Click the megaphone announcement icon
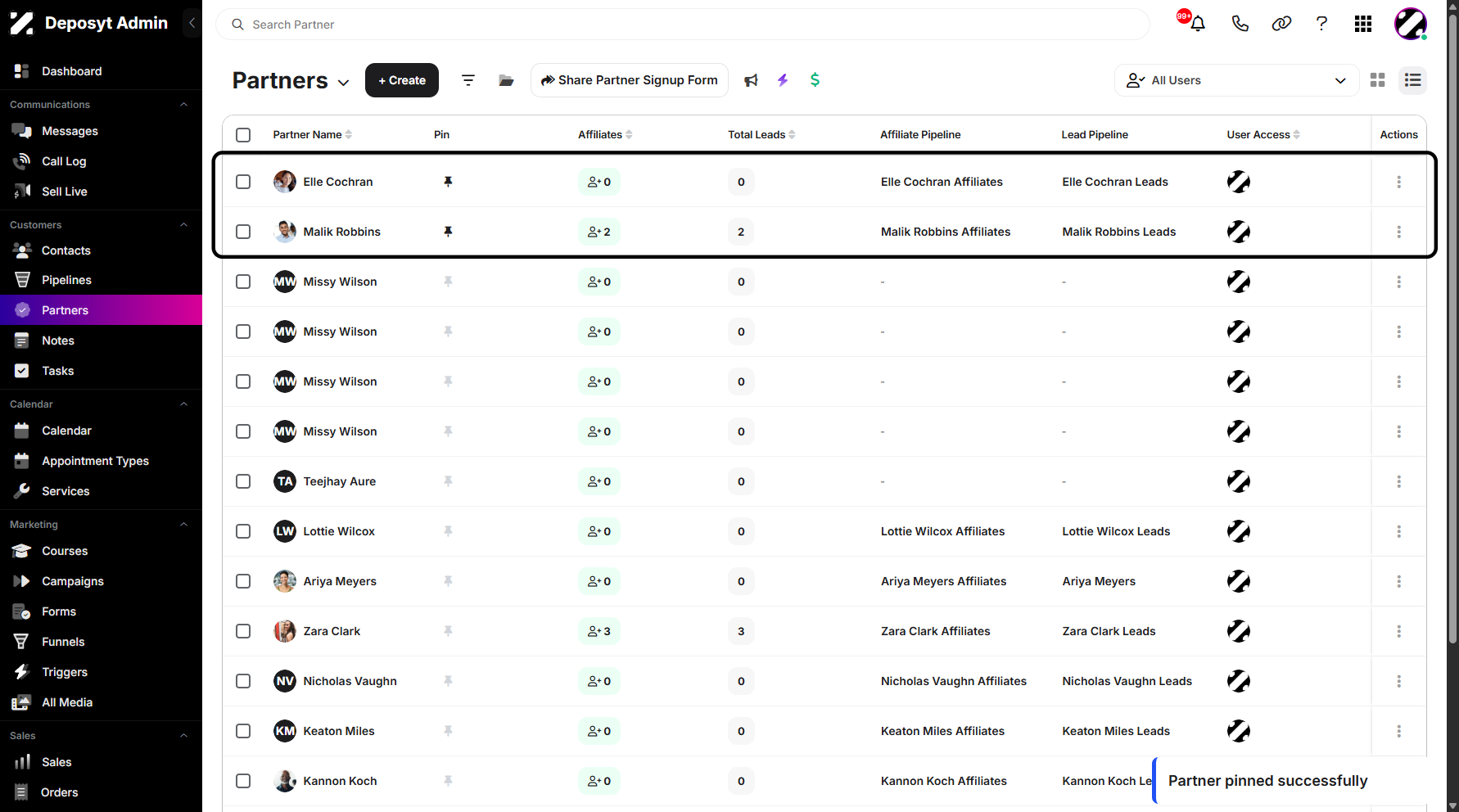The height and width of the screenshot is (812, 1459). tap(751, 80)
